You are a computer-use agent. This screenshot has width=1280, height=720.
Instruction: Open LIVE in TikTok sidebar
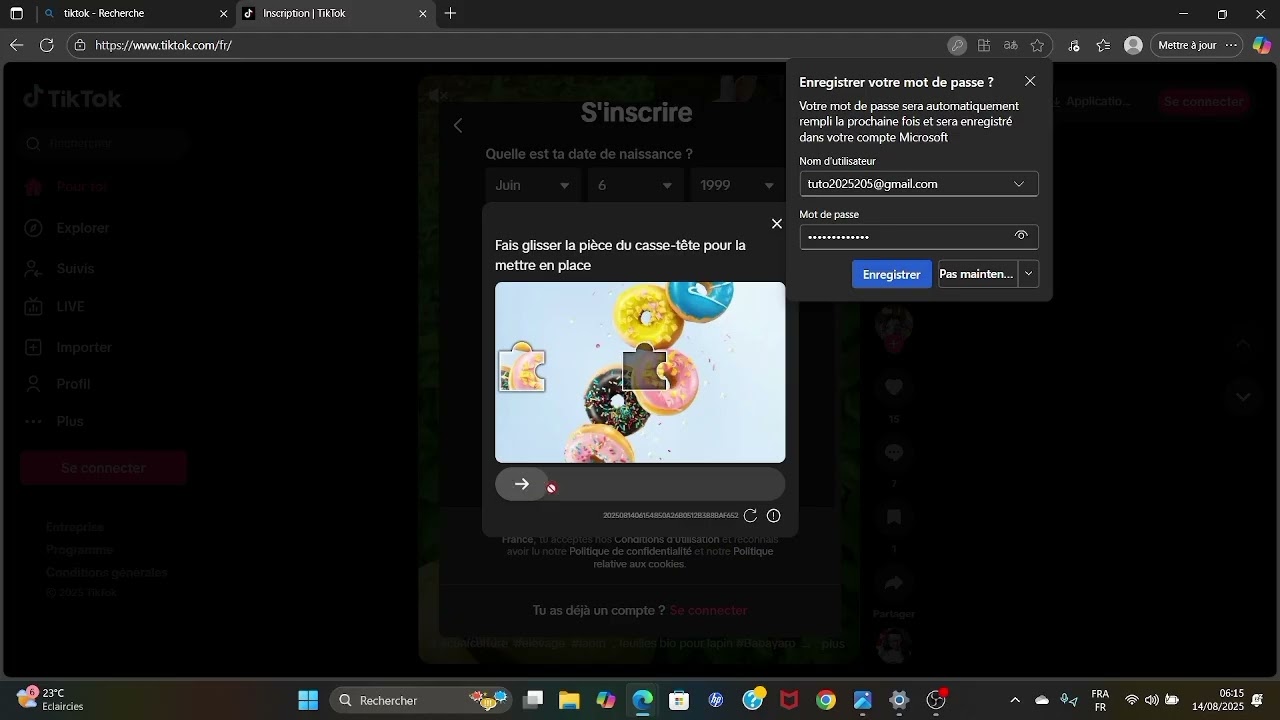point(55,306)
